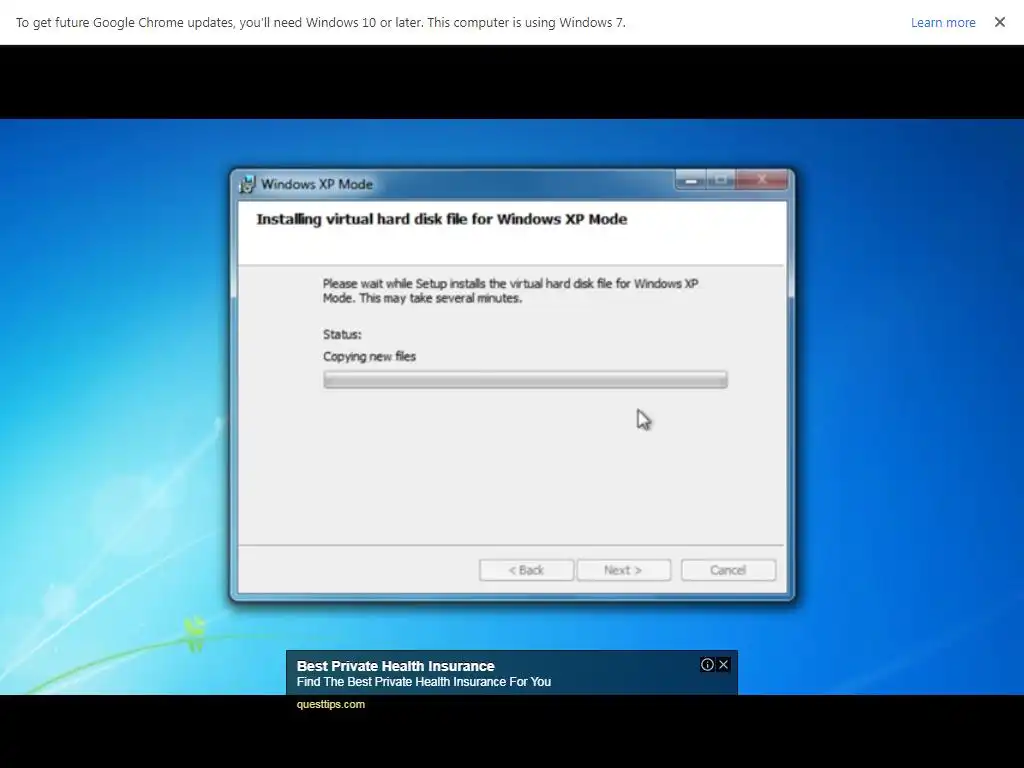
Task: Click the Windows XP Mode title bar text
Action: (317, 185)
